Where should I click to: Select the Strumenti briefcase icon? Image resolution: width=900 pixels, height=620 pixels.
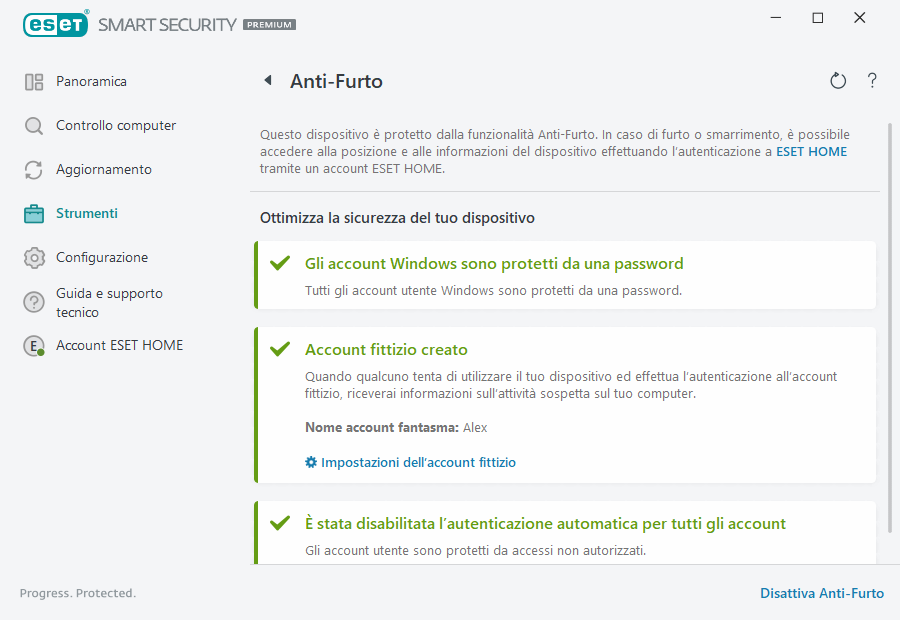[x=34, y=213]
